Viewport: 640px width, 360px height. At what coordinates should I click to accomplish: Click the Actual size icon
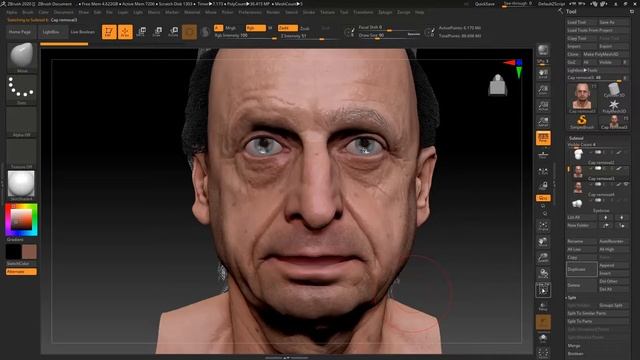click(x=543, y=106)
